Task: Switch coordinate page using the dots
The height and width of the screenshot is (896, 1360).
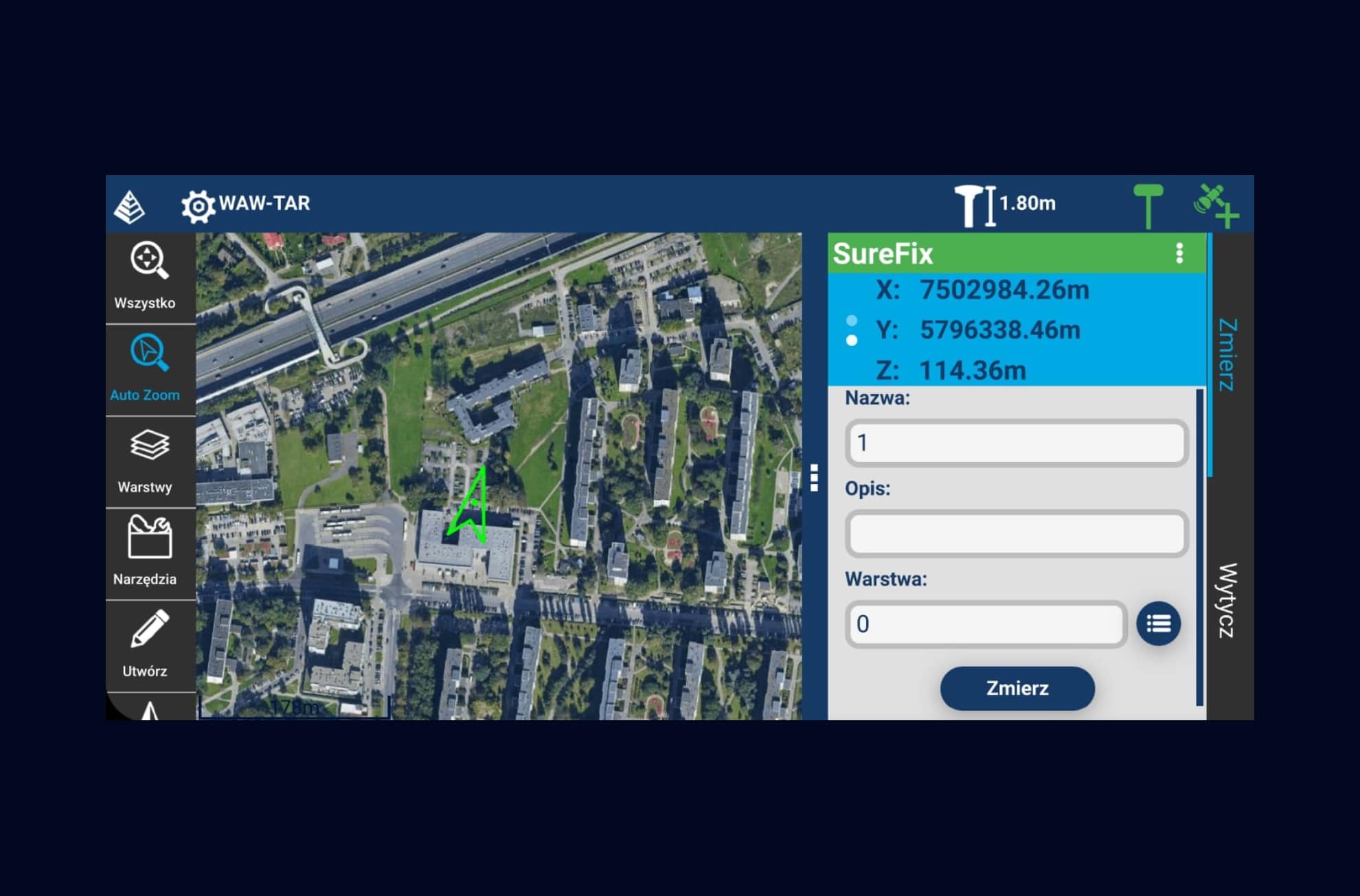Action: [x=852, y=330]
